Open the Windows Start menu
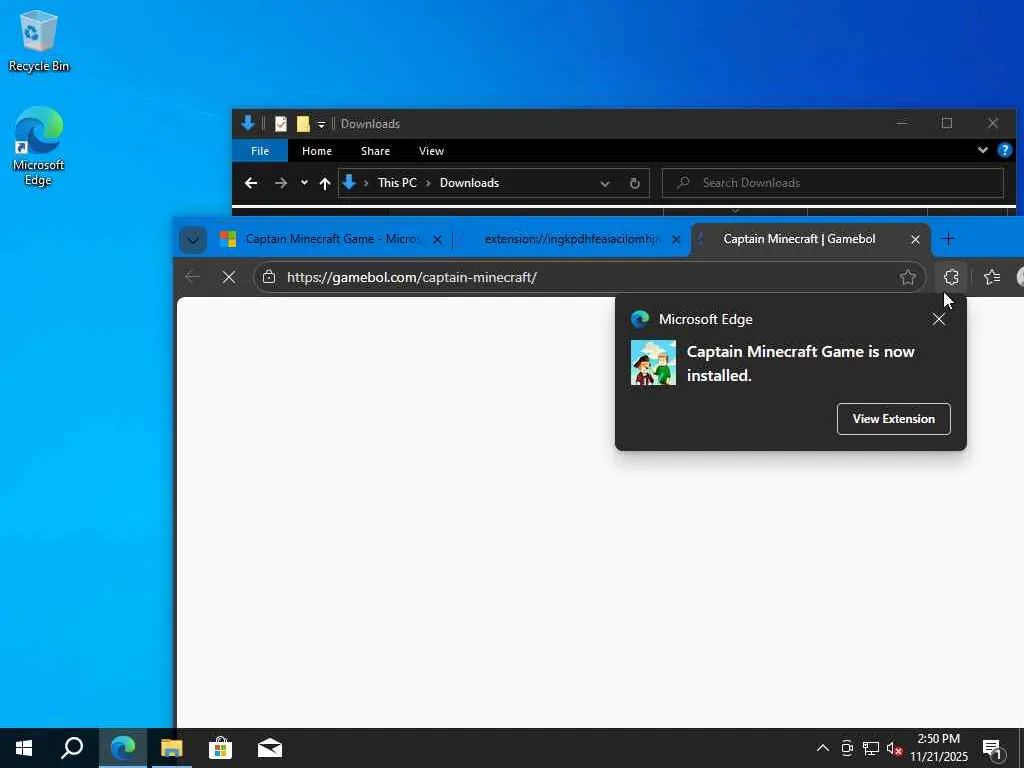The image size is (1024, 768). (x=24, y=748)
